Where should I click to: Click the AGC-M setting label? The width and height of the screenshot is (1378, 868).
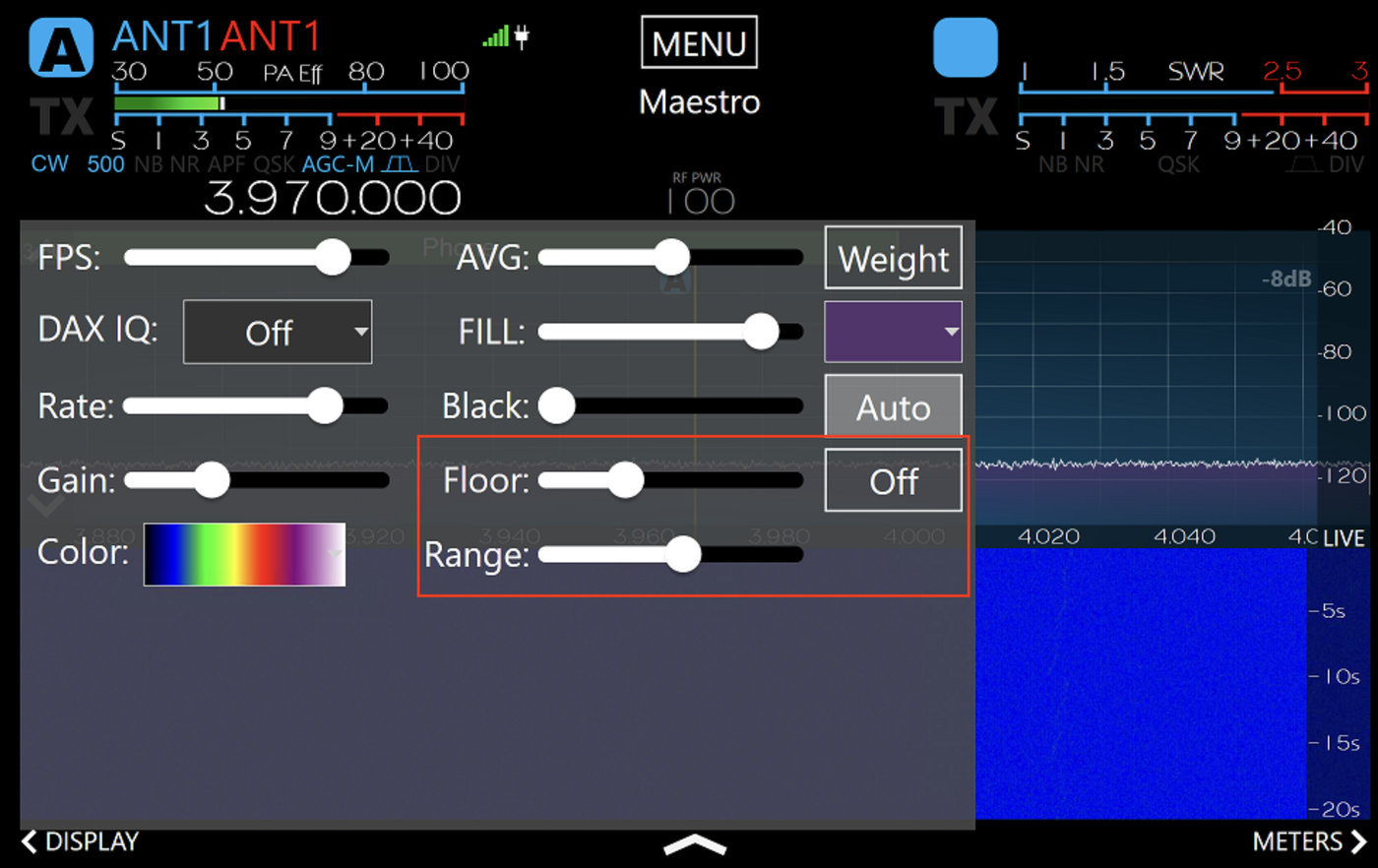click(x=338, y=164)
